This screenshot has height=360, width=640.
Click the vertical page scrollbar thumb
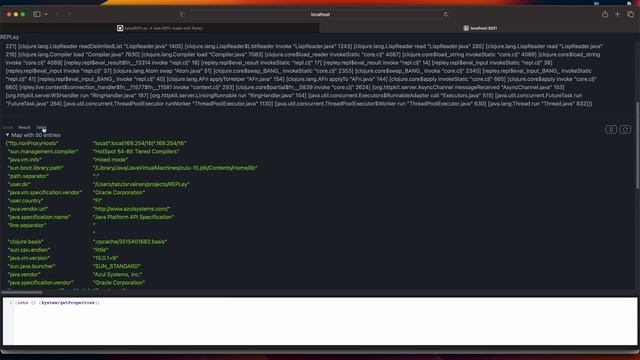tap(638, 145)
